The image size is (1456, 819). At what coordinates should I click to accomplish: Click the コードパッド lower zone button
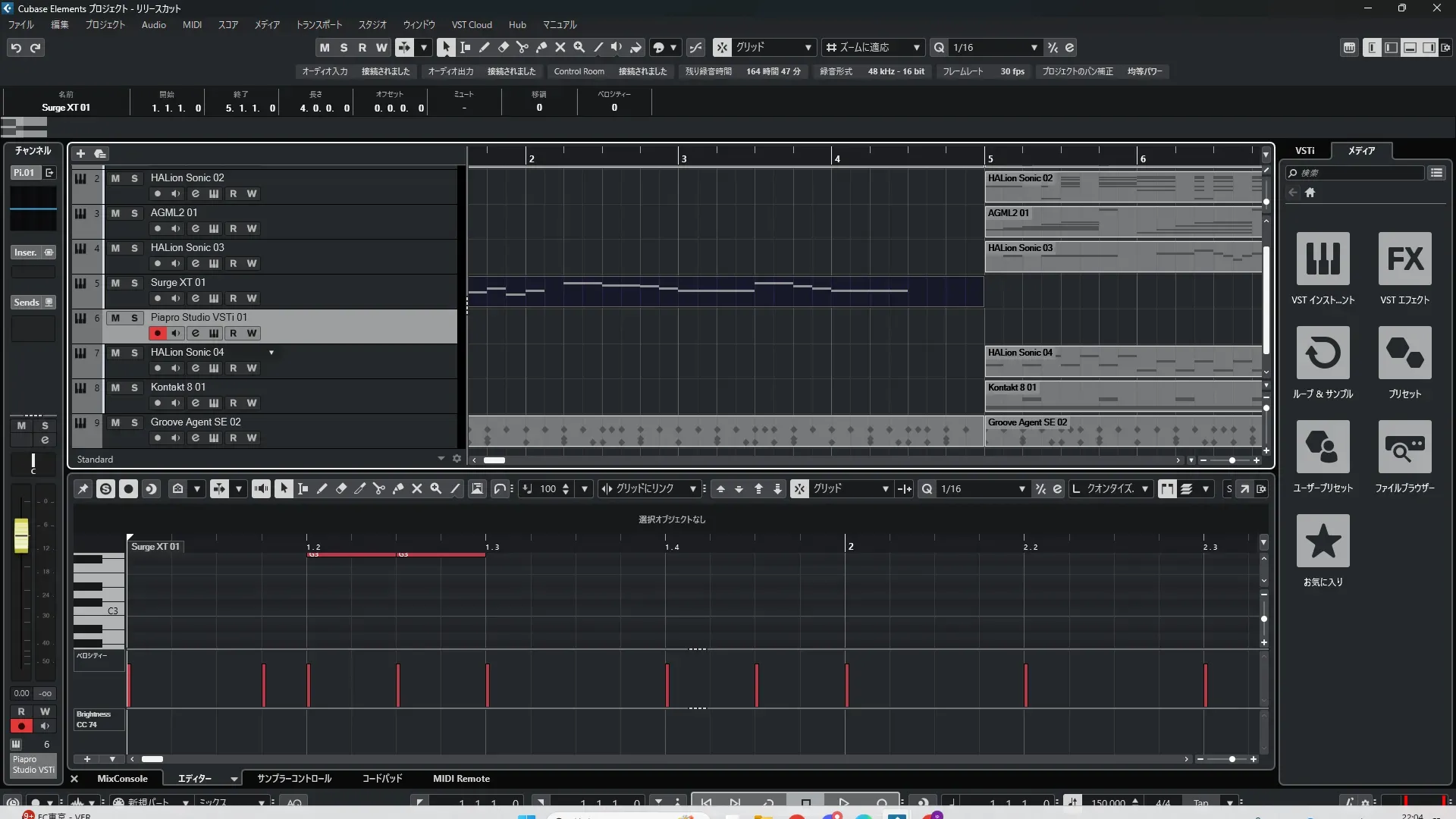382,779
